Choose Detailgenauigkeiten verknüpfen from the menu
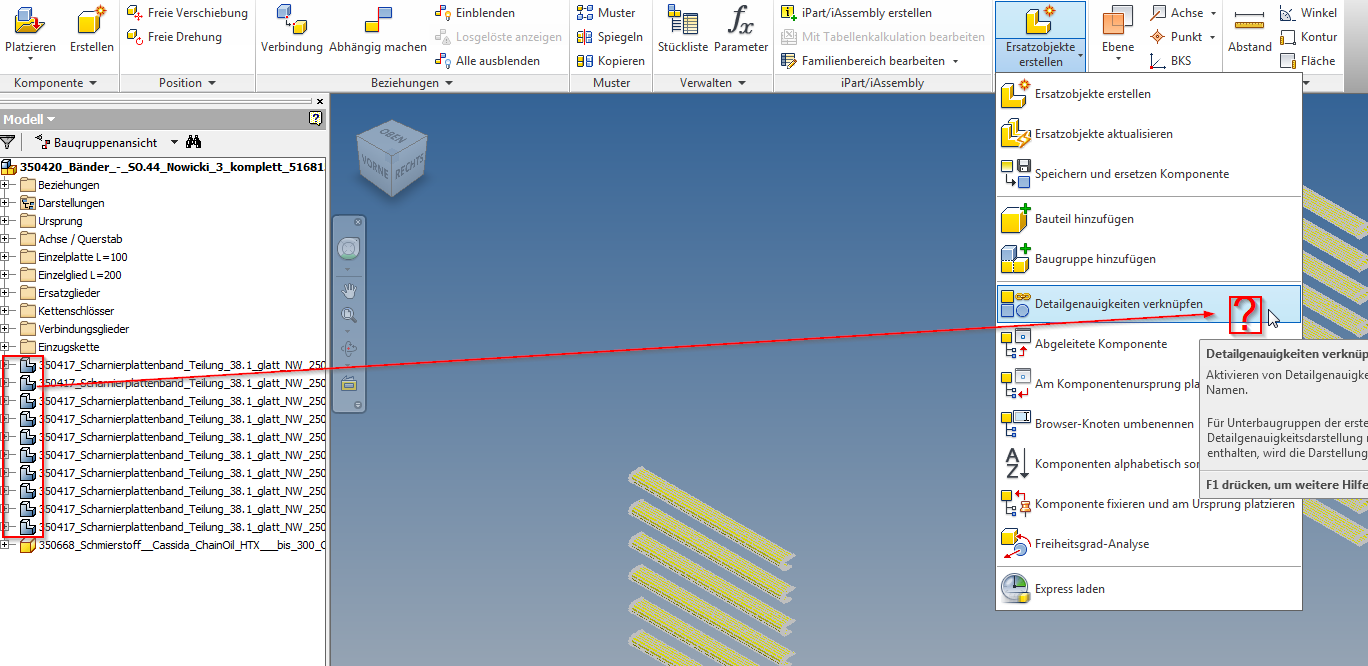Viewport: 1368px width, 666px height. click(x=1110, y=304)
